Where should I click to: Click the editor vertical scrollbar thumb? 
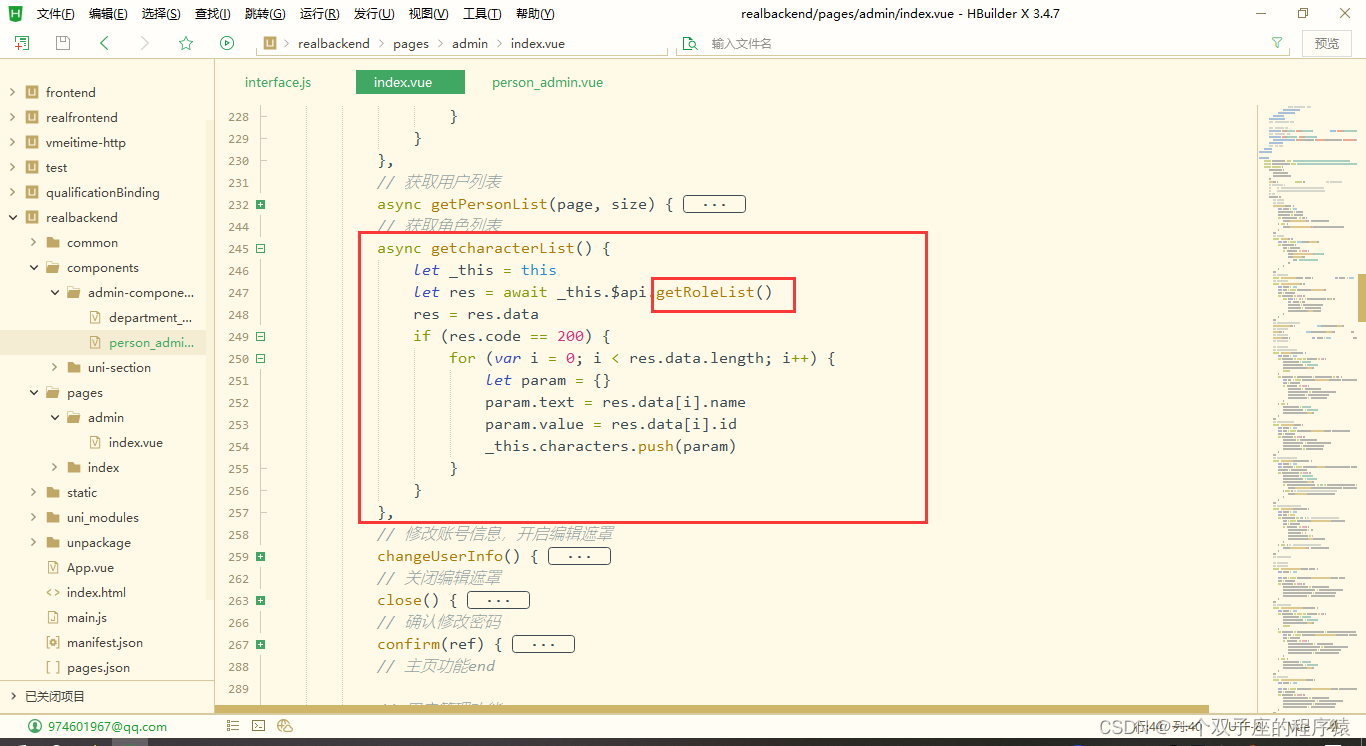pyautogui.click(x=1361, y=297)
